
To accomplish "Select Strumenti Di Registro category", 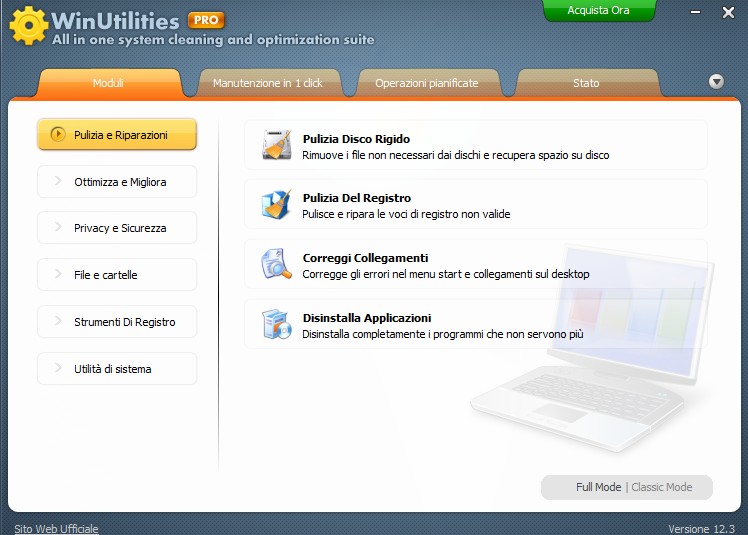I will pyautogui.click(x=117, y=322).
